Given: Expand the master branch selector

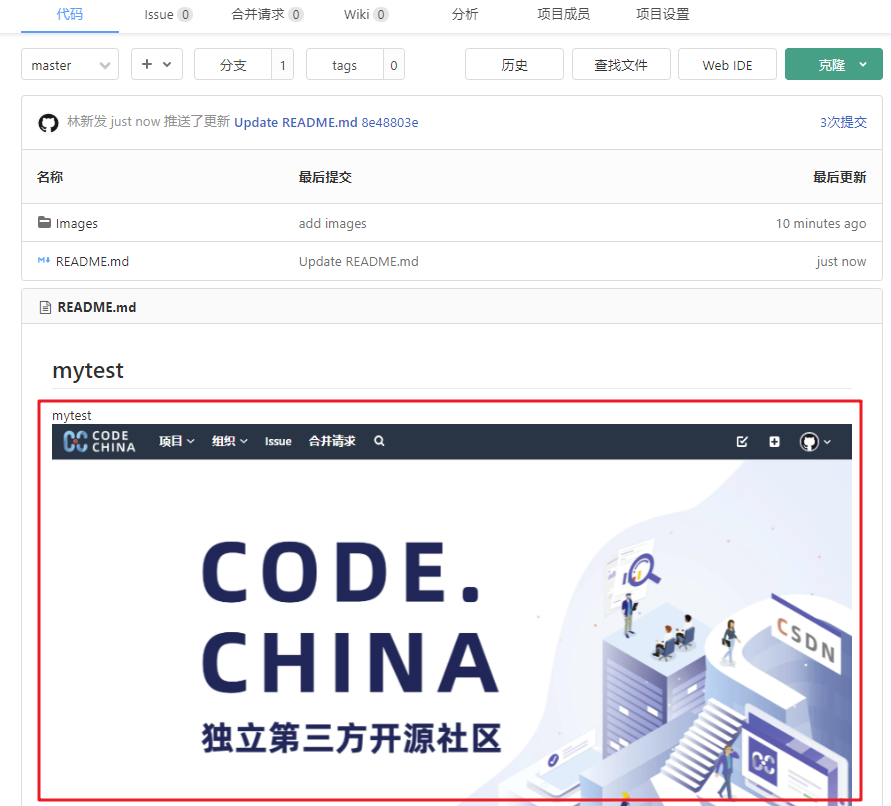Looking at the screenshot, I should [69, 63].
